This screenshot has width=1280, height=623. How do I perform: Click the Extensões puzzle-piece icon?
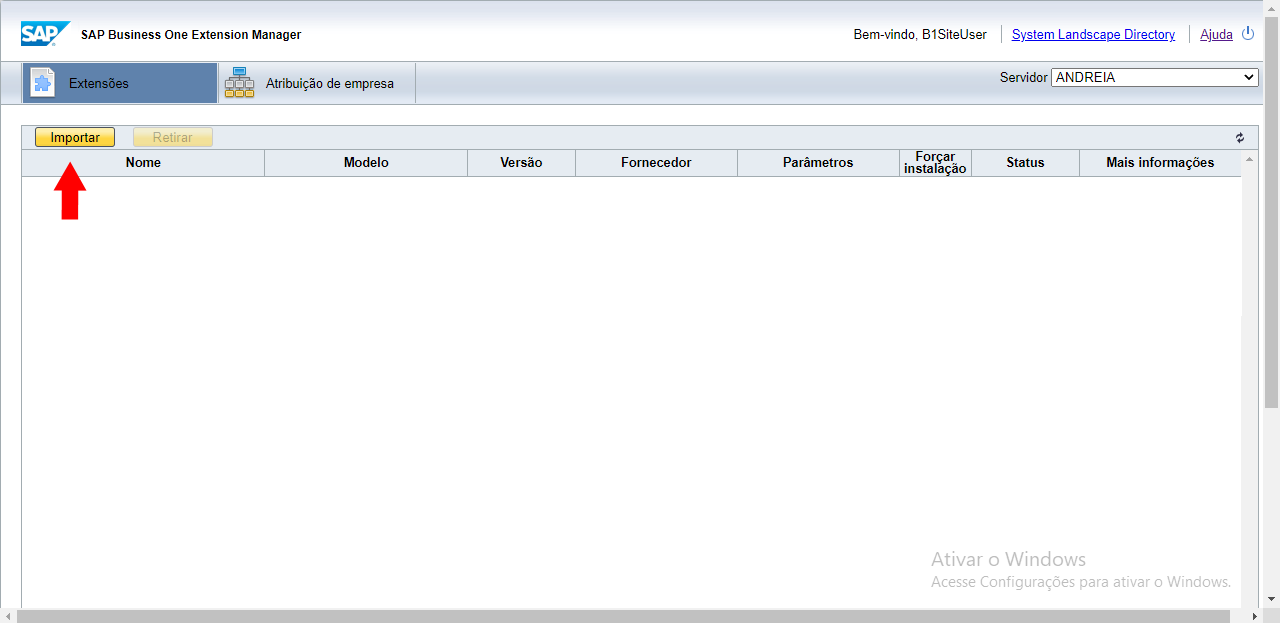point(42,83)
